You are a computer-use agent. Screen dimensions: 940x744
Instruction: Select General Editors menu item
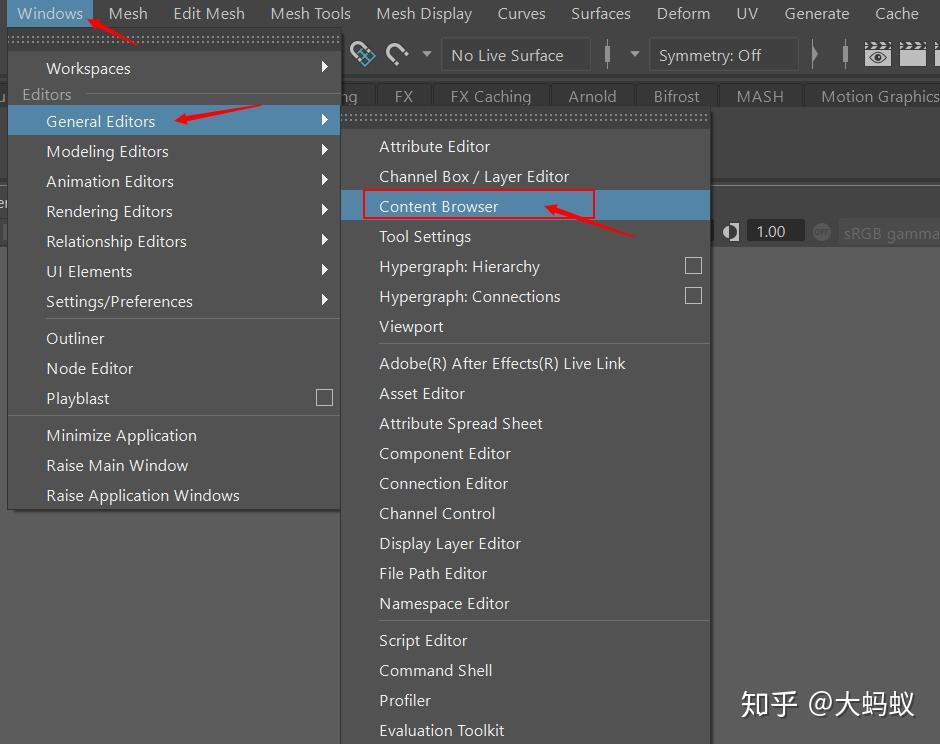click(174, 121)
